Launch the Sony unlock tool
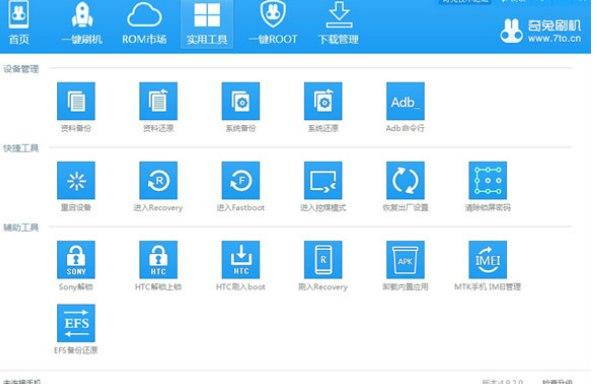 point(76,260)
